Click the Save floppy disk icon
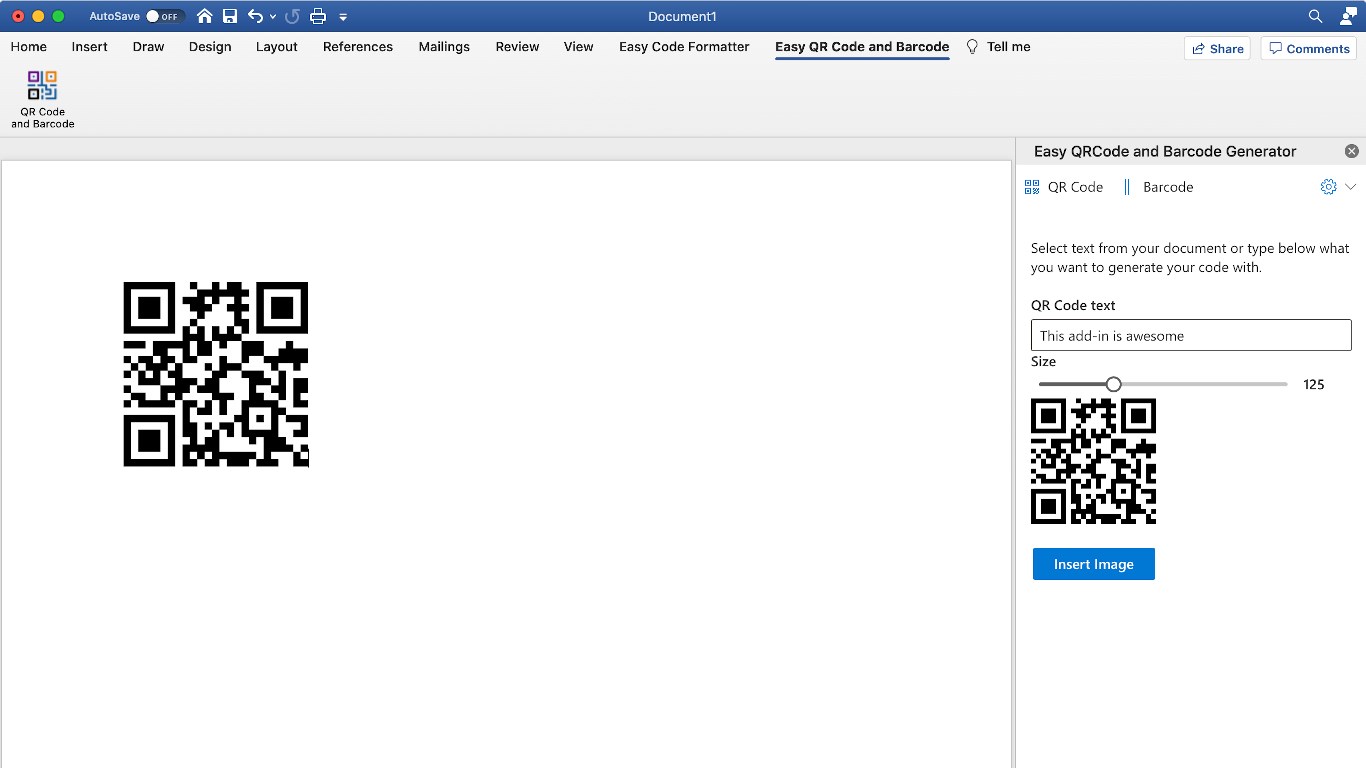 [x=230, y=16]
